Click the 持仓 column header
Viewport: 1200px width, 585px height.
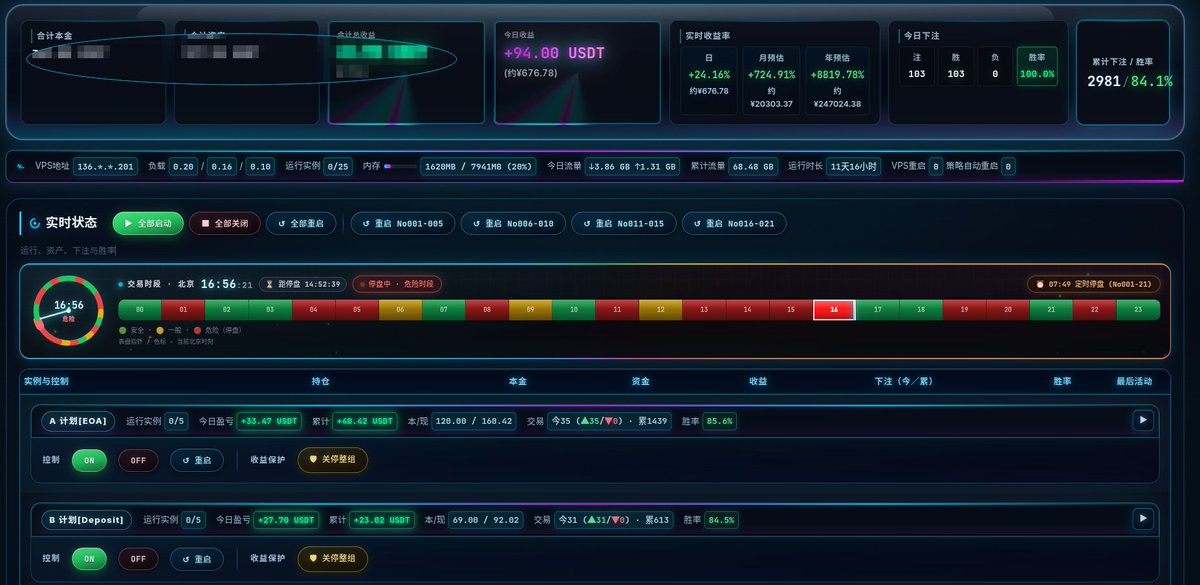tap(321, 381)
